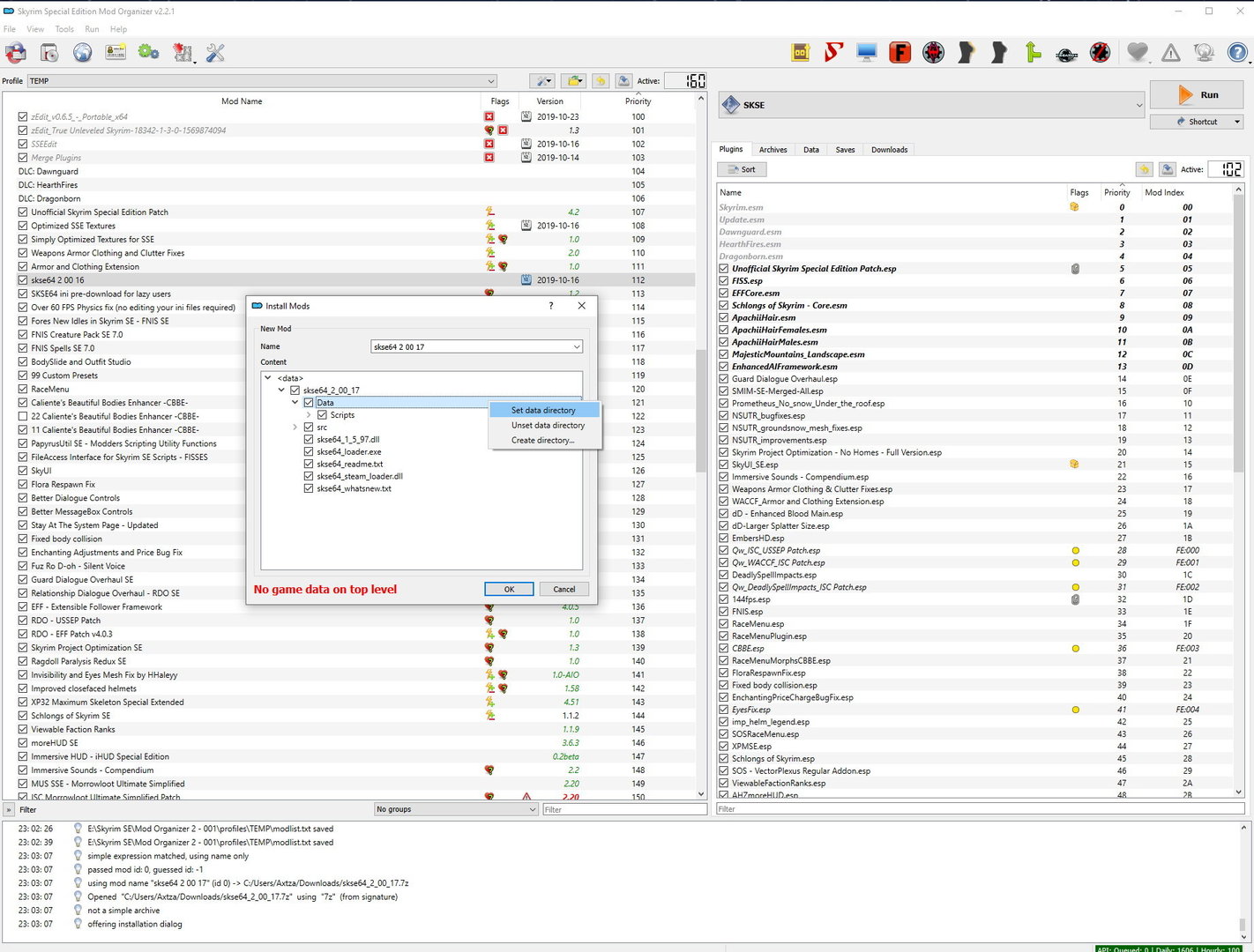Open the Profiles ID-card icon
1254x952 pixels.
[x=116, y=53]
